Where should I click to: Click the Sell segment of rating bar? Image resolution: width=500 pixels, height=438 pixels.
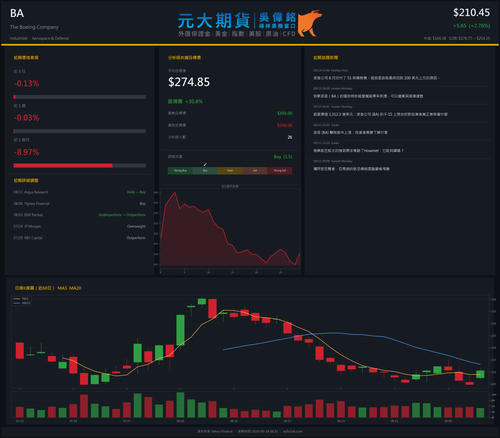[x=255, y=171]
